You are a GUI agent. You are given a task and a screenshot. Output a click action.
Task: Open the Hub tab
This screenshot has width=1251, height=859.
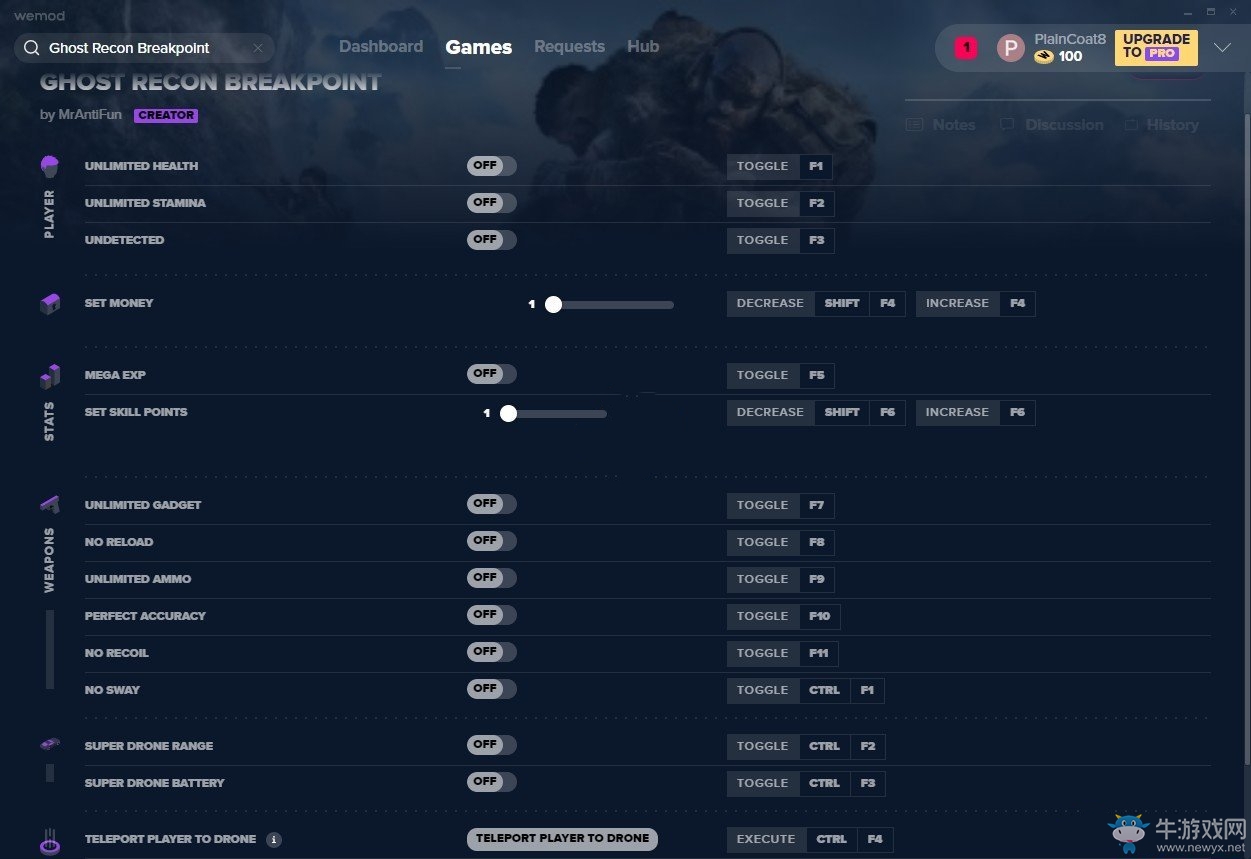(643, 47)
